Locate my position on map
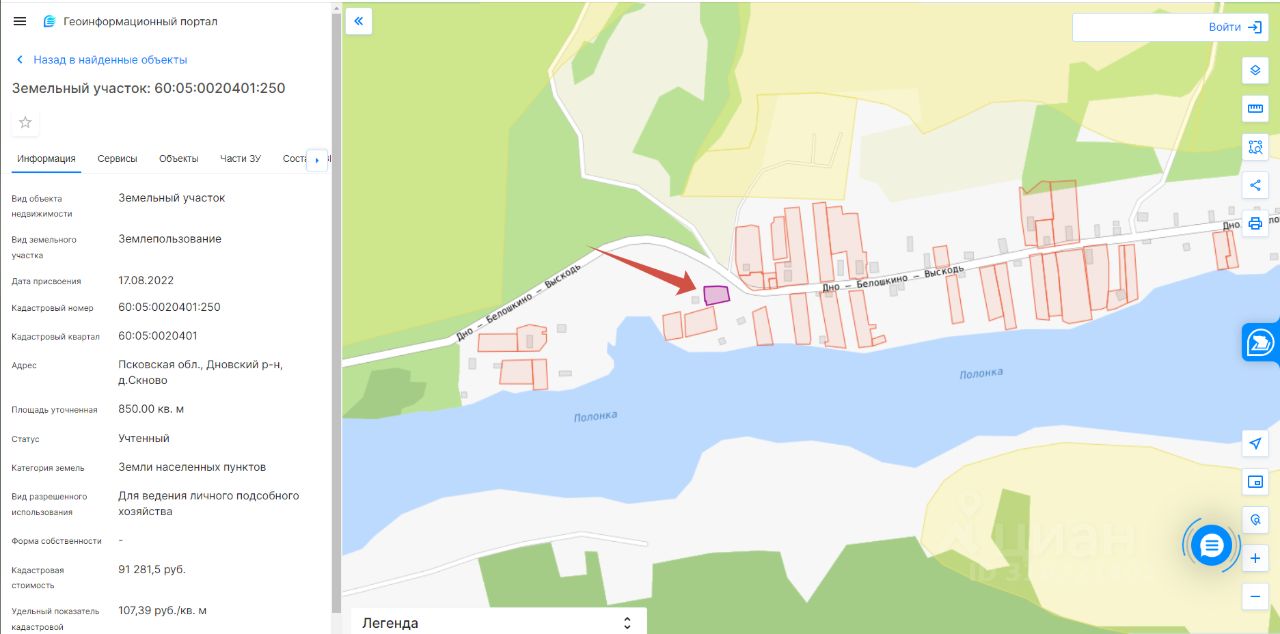The width and height of the screenshot is (1280, 634). [x=1255, y=443]
